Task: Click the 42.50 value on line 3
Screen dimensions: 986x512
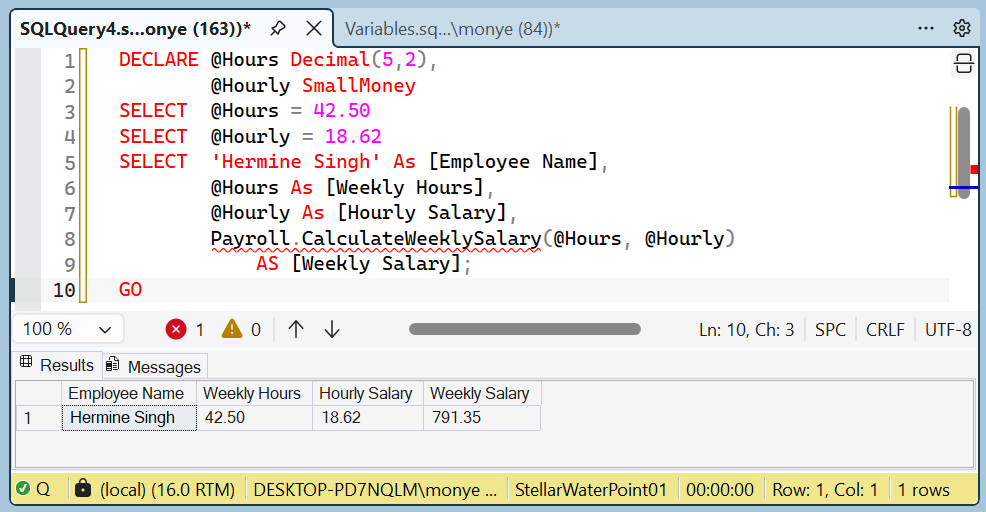Action: click(341, 111)
